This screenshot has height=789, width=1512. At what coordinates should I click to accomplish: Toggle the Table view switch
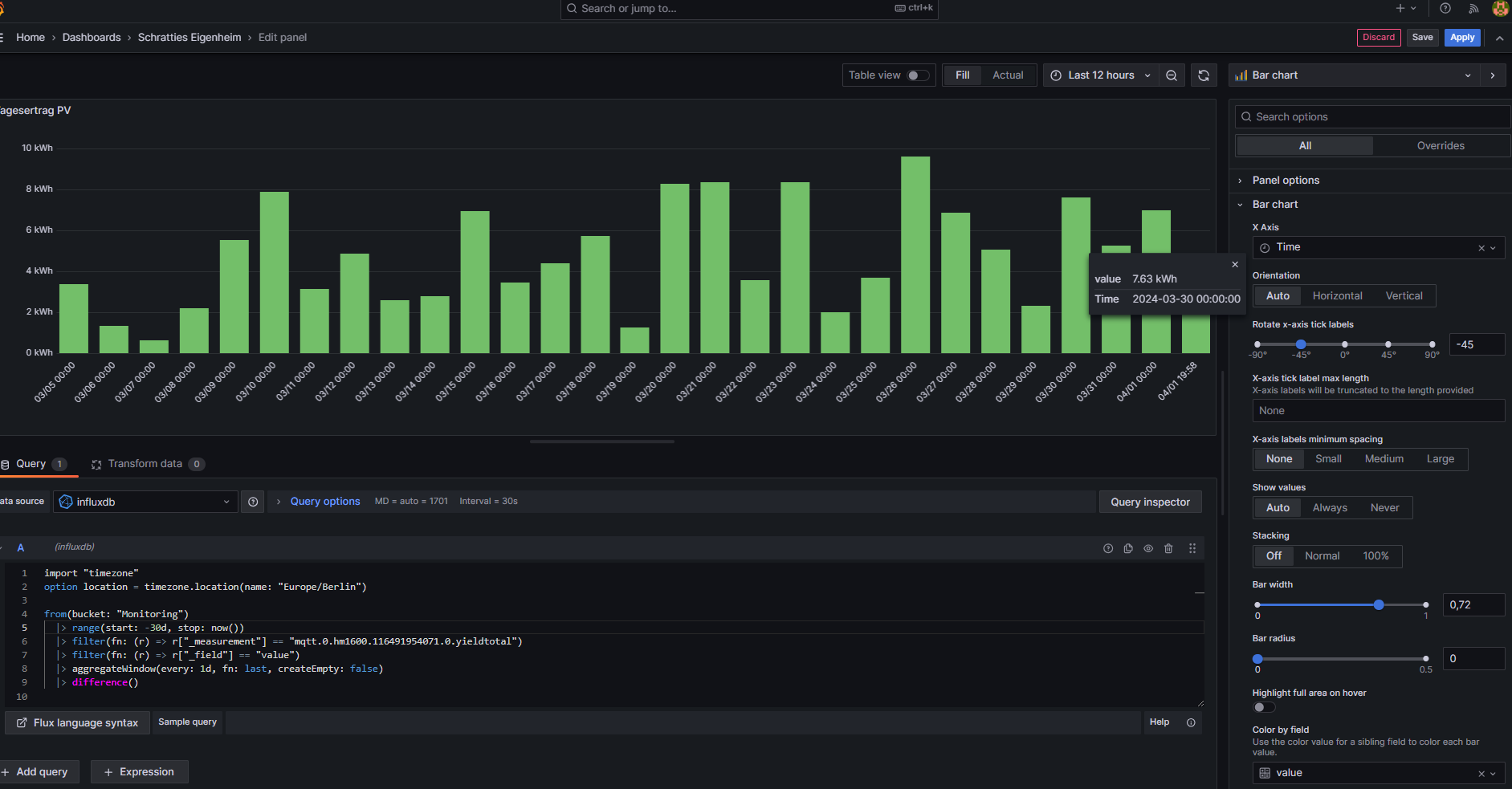pyautogui.click(x=918, y=75)
